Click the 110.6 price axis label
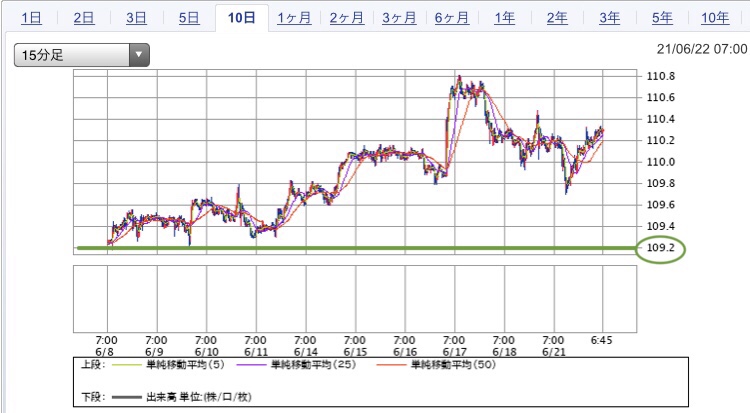 coord(661,98)
